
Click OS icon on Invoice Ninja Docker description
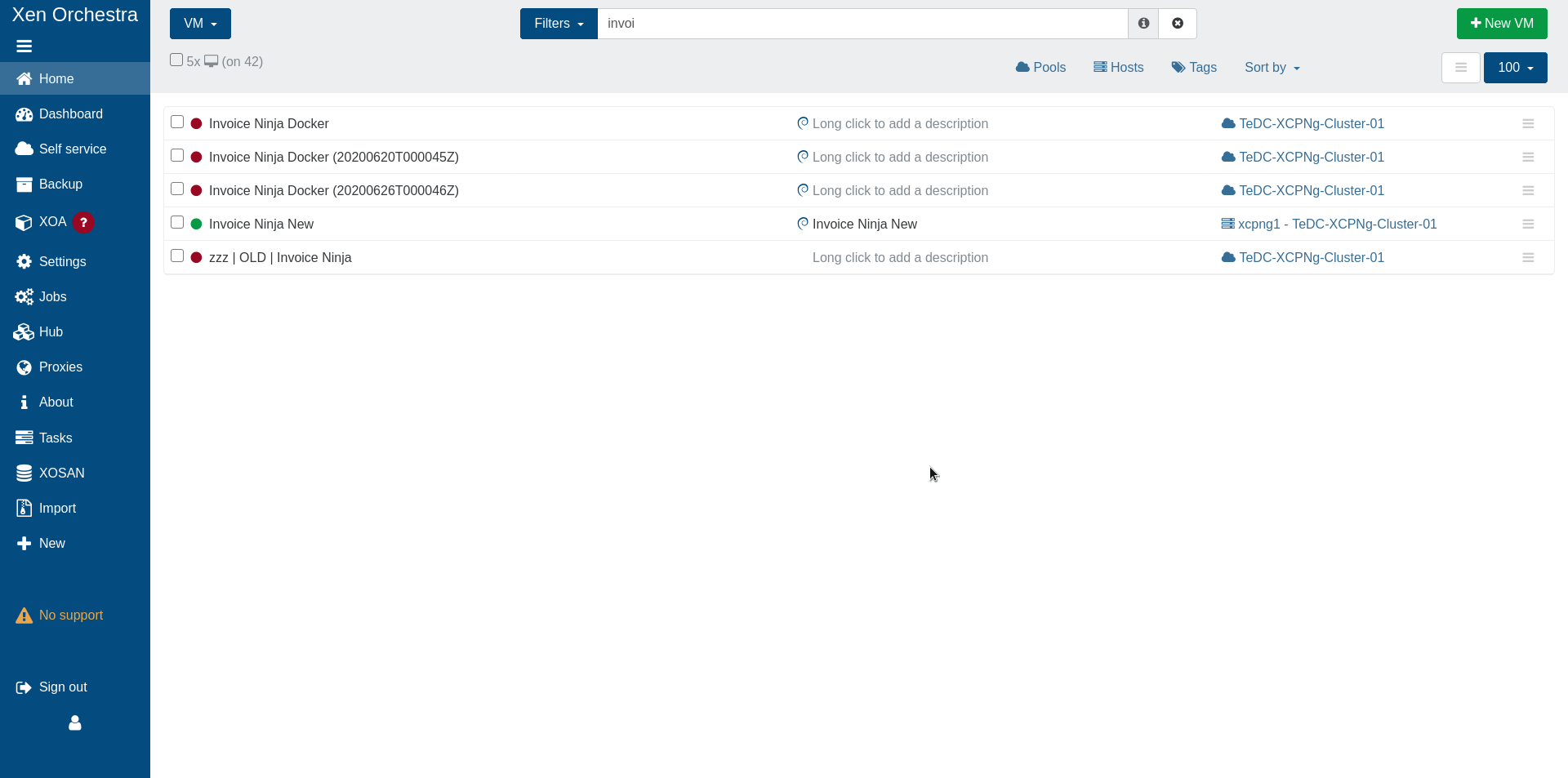pyautogui.click(x=803, y=123)
